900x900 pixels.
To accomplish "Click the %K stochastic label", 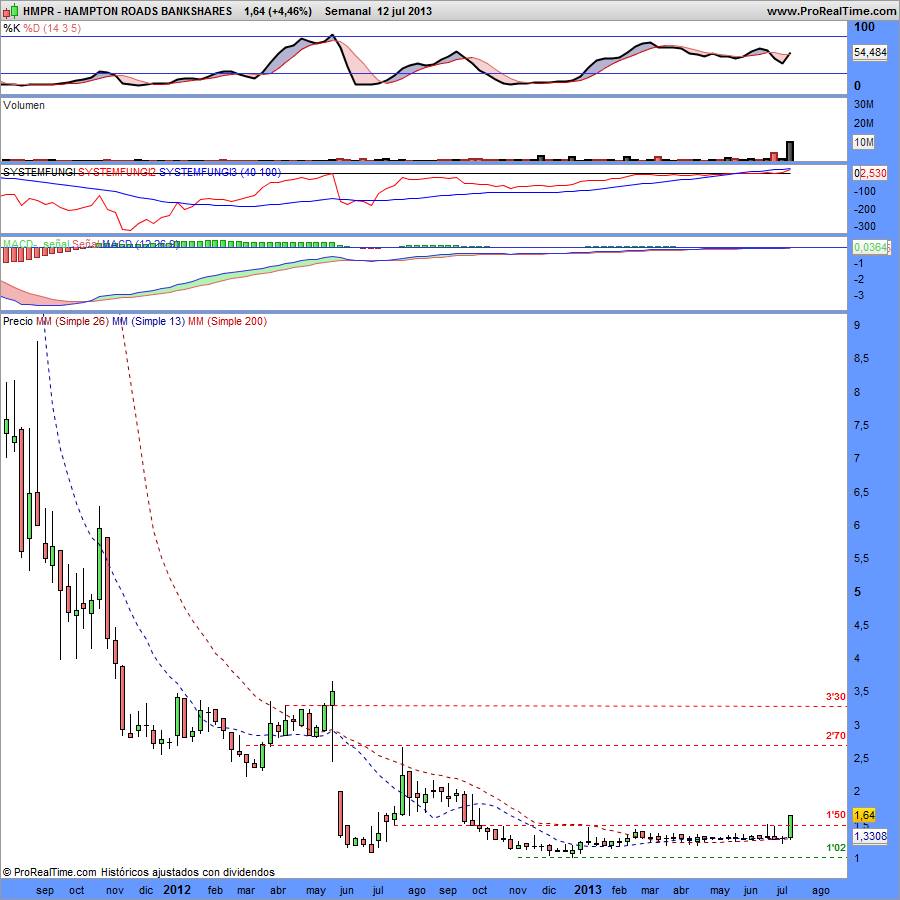I will point(11,28).
